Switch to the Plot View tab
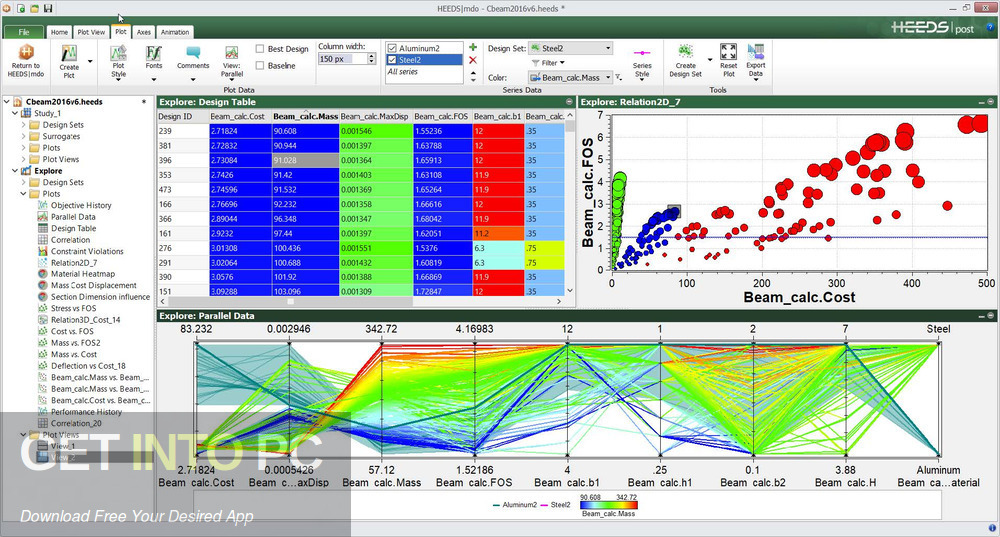This screenshot has width=1000, height=537. tap(91, 32)
